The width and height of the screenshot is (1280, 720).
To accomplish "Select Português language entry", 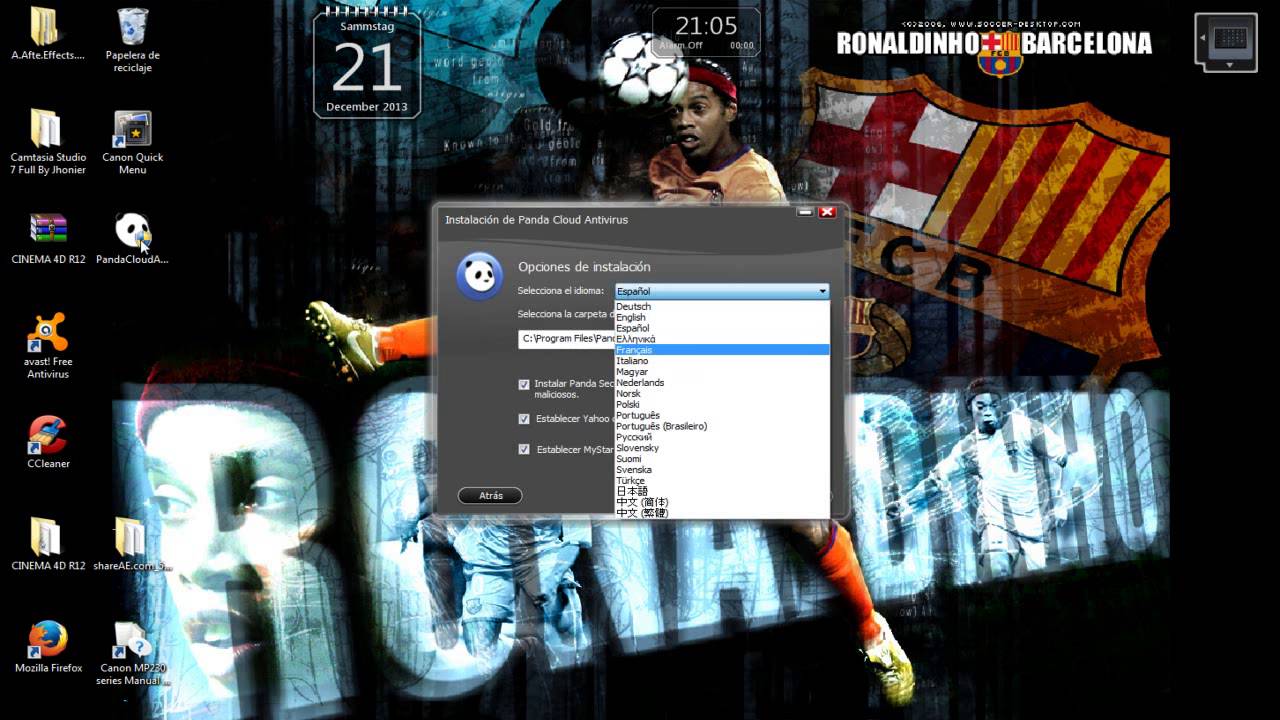I will click(x=722, y=415).
